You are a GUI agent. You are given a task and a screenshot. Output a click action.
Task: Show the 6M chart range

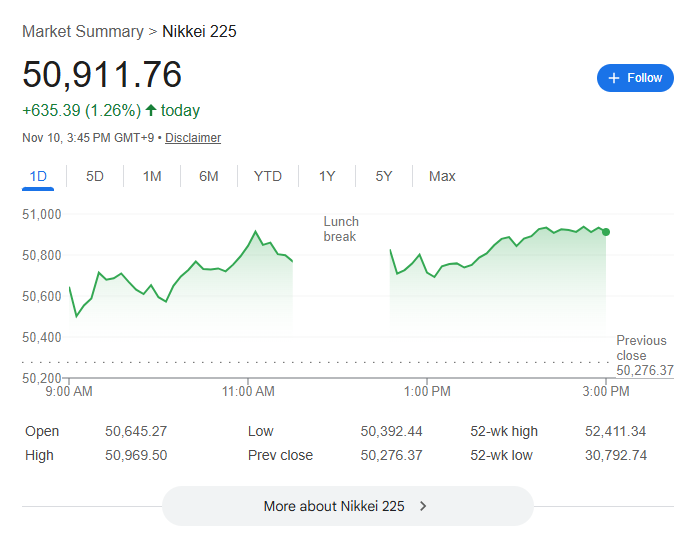click(209, 176)
